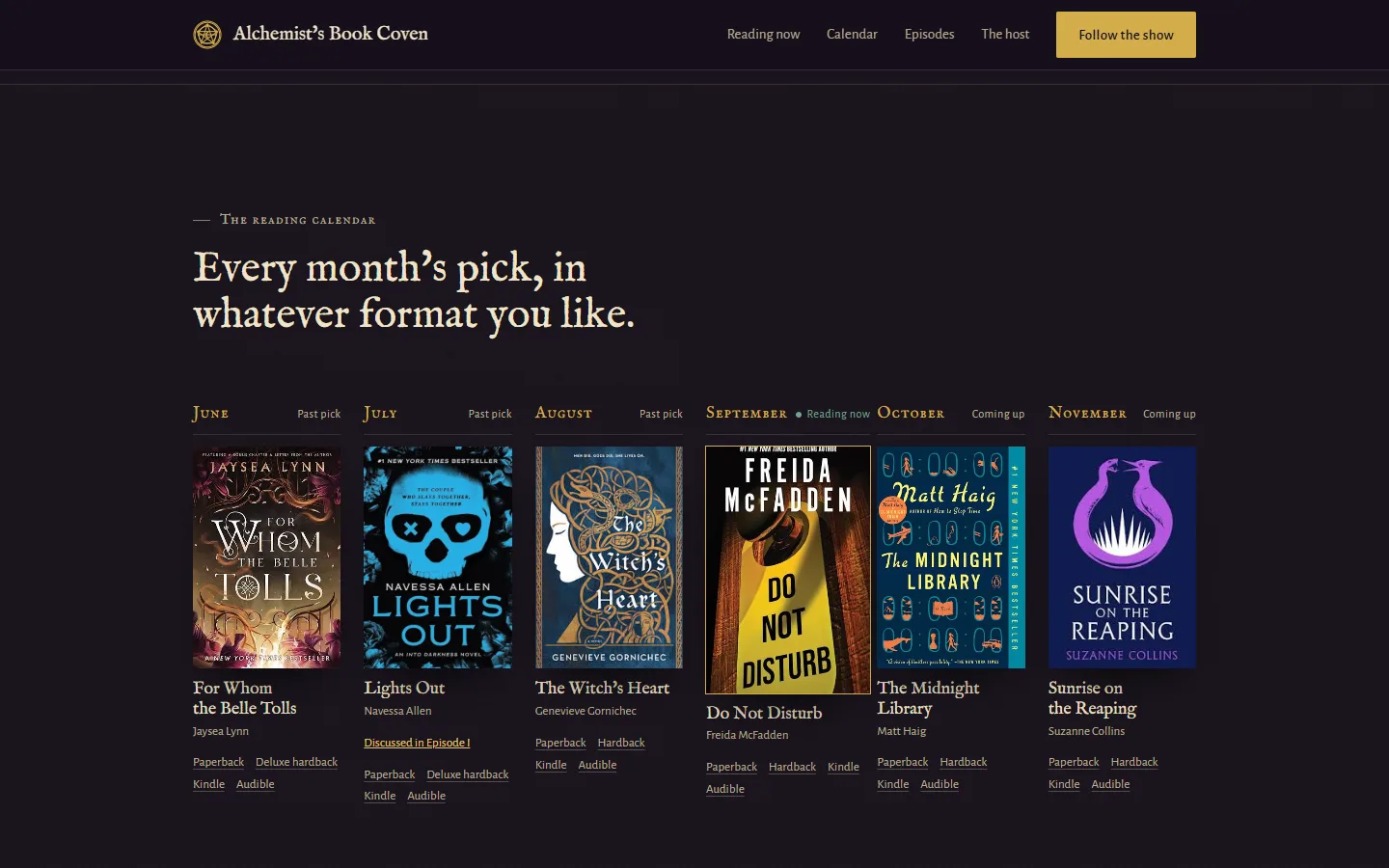The height and width of the screenshot is (868, 1389).
Task: Get the Audible edition of Do Not Disturb
Action: click(724, 789)
